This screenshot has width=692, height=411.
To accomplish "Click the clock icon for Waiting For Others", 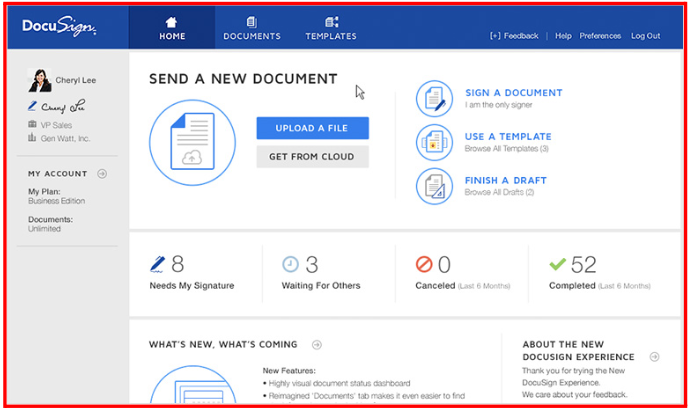I will click(x=290, y=264).
